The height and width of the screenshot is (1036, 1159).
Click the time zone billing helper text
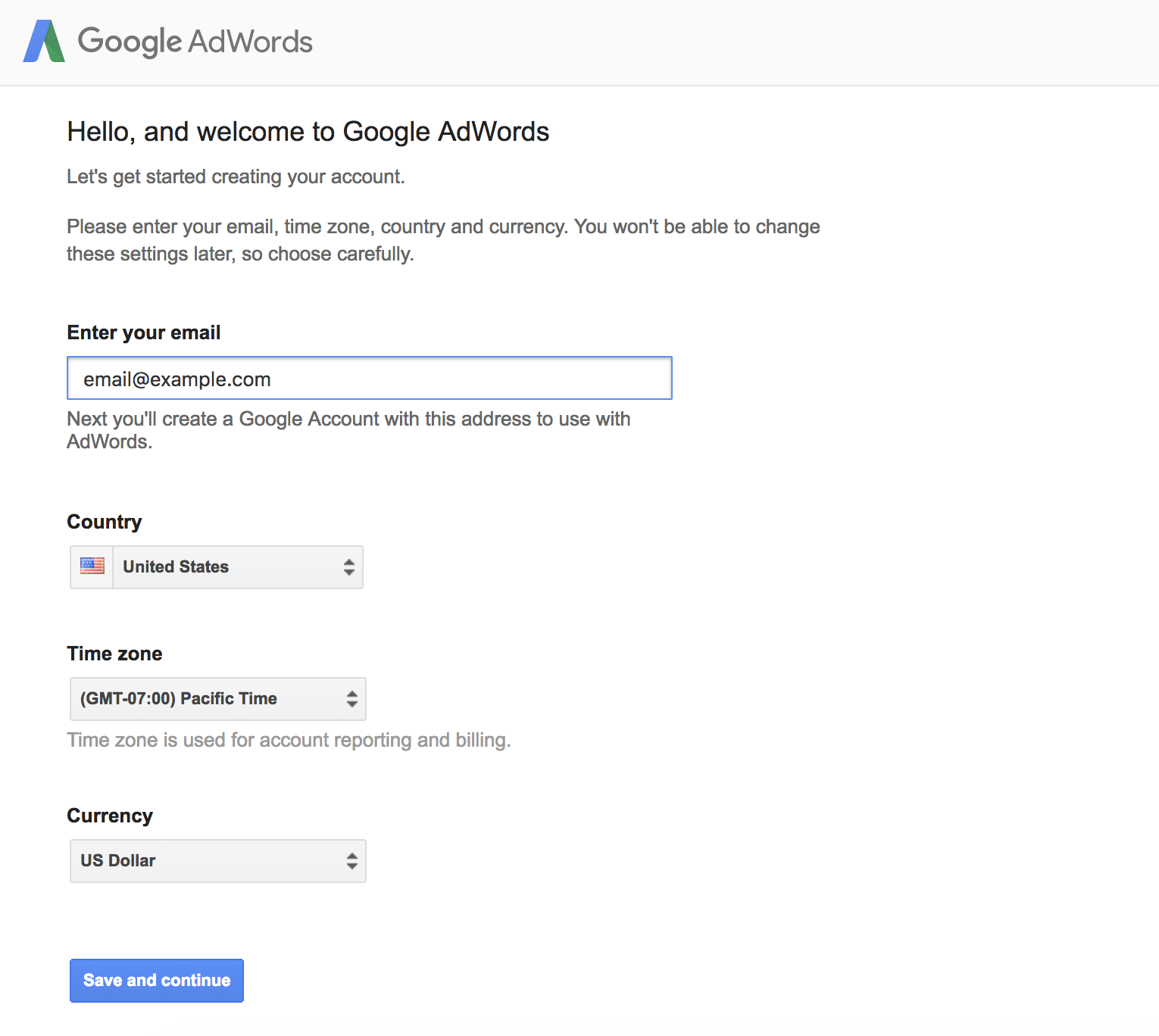(x=289, y=740)
